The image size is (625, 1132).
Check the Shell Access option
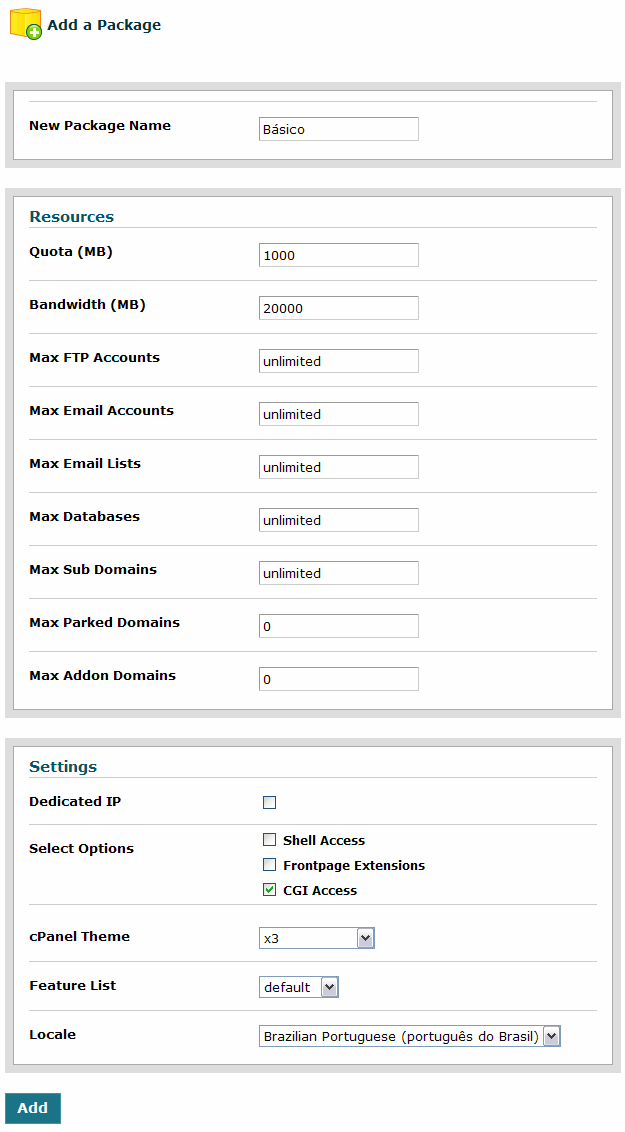tap(269, 840)
